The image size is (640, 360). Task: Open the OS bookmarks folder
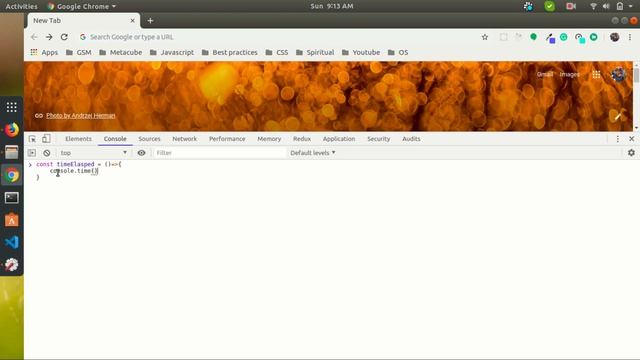click(398, 52)
